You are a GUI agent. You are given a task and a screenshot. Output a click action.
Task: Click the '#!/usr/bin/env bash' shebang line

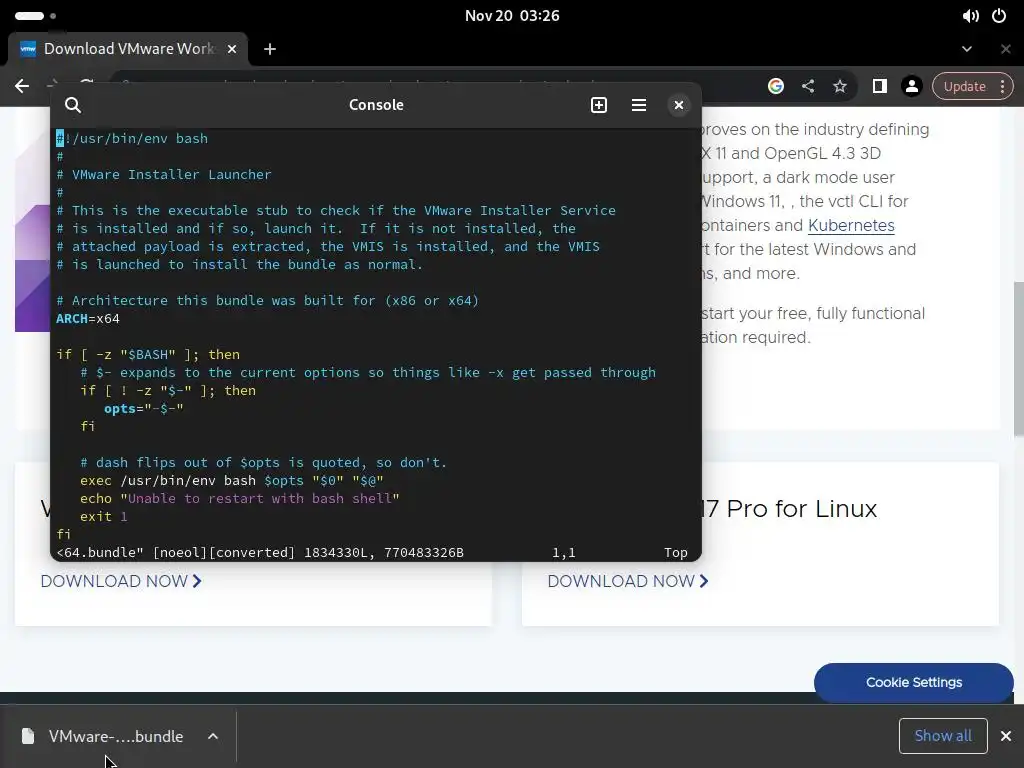click(132, 138)
